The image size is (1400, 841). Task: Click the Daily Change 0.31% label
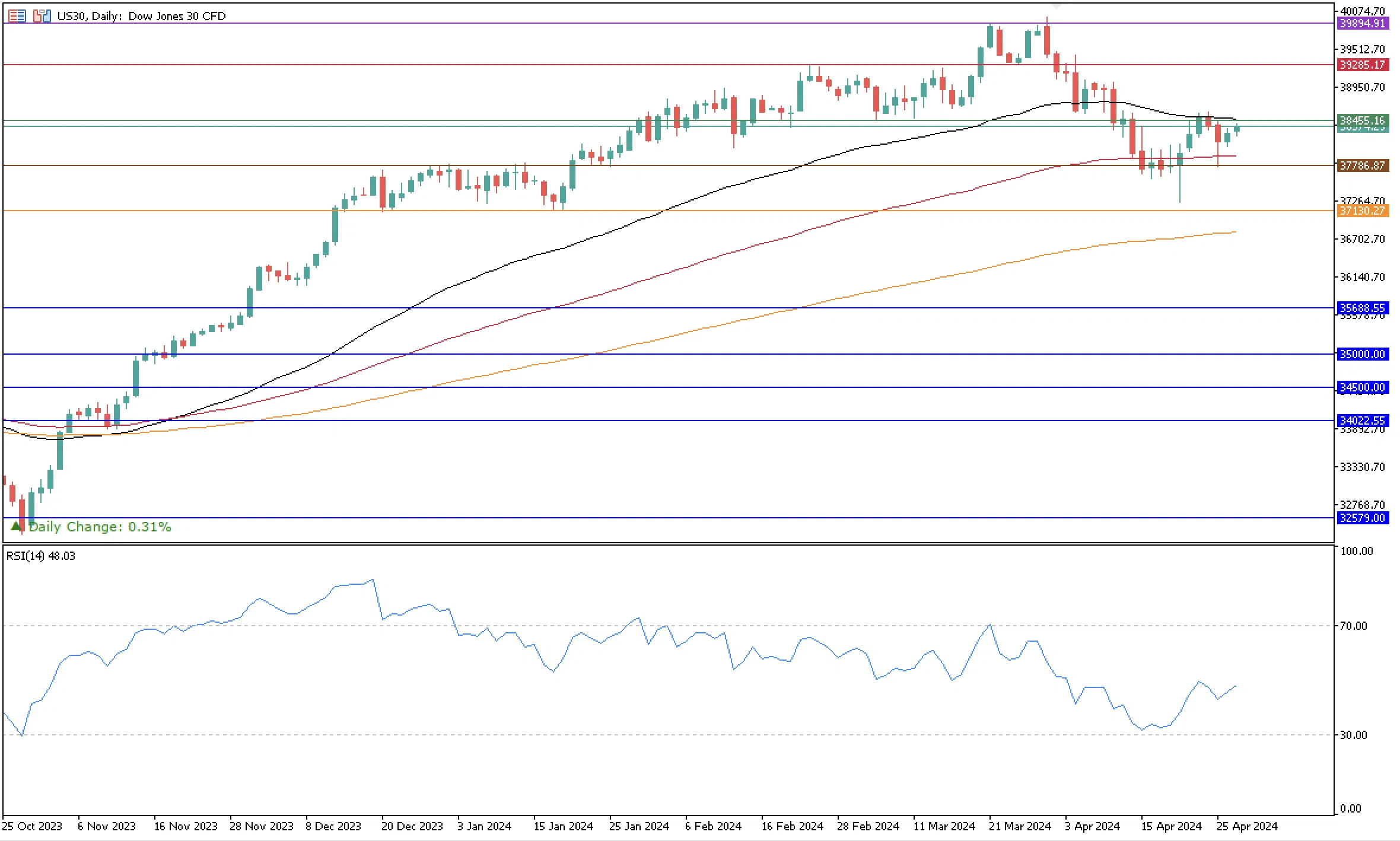[100, 527]
